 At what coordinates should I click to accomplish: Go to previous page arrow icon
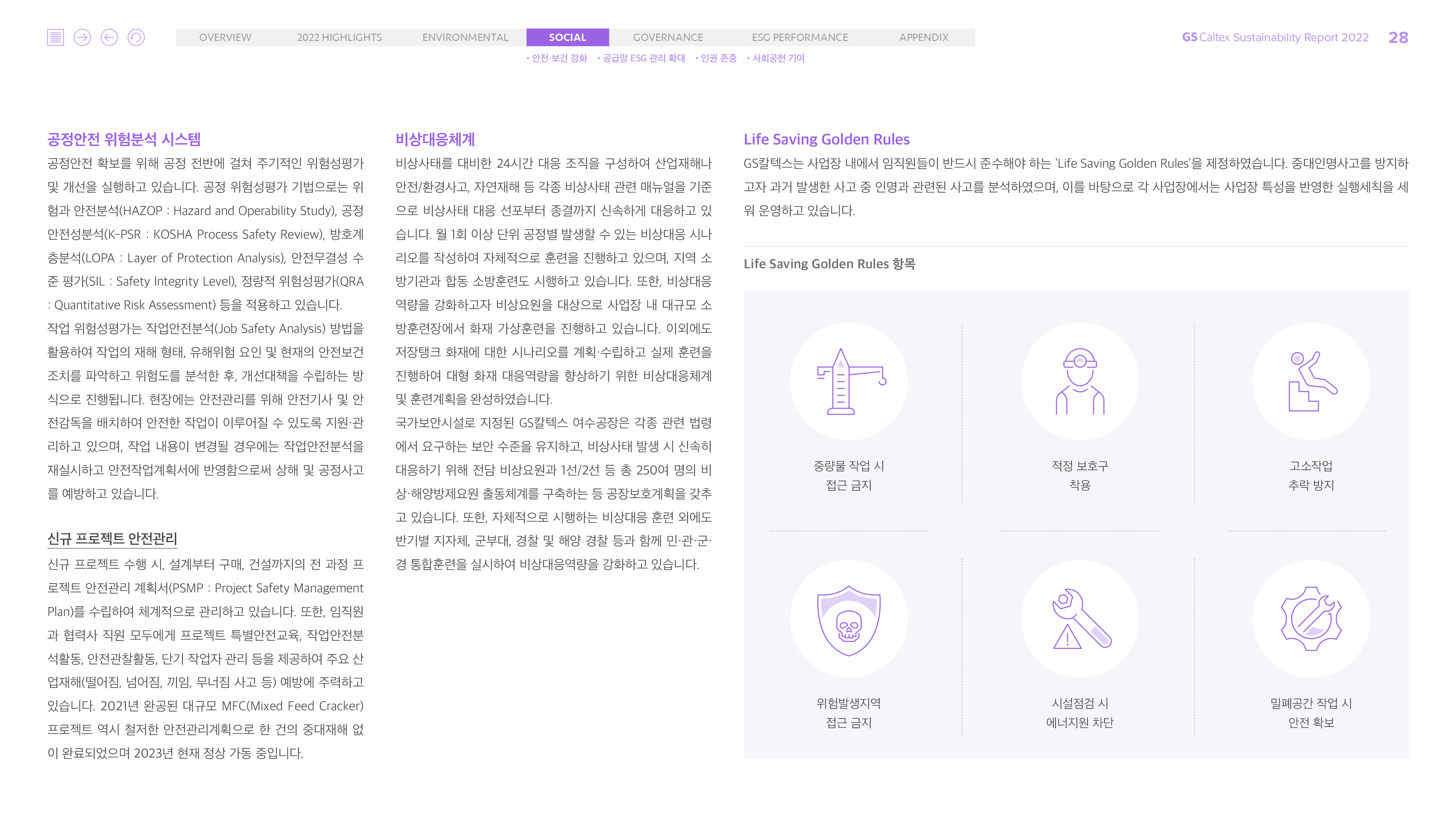click(109, 37)
